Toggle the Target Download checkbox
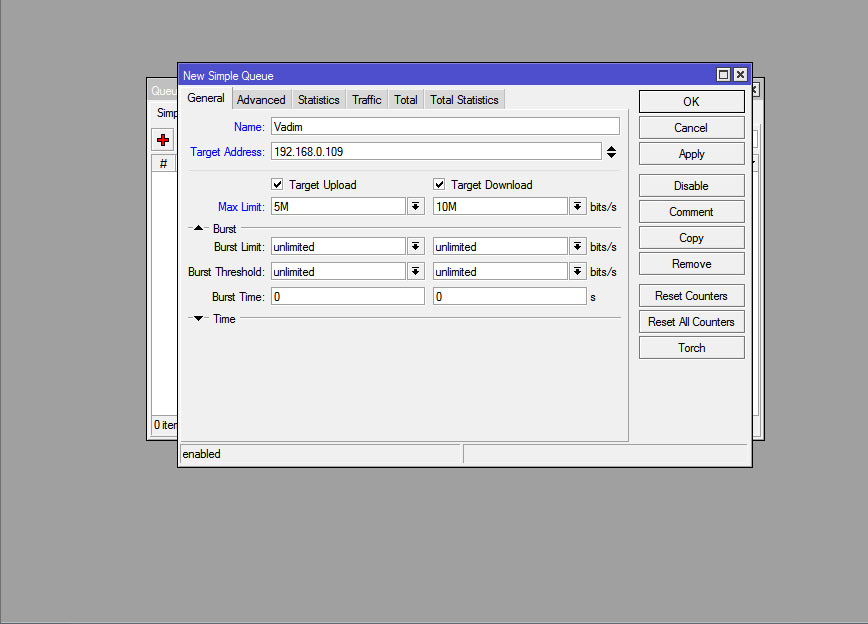868x624 pixels. pyautogui.click(x=439, y=185)
